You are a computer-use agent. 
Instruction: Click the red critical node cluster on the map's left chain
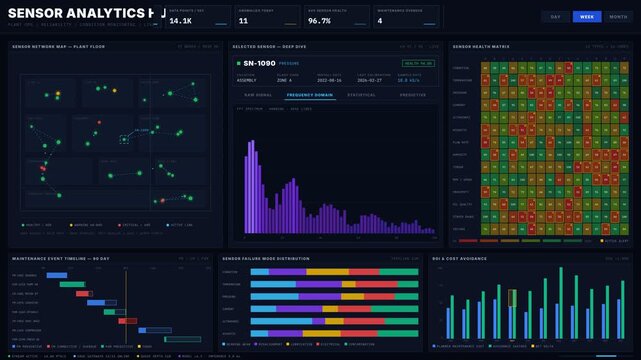point(43,168)
